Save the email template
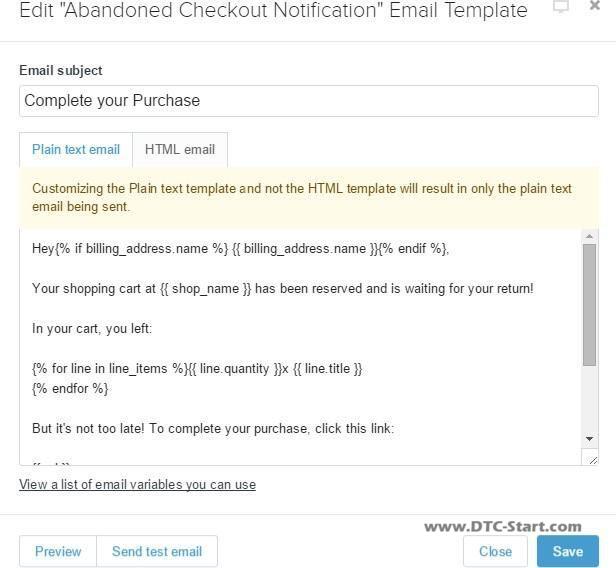The height and width of the screenshot is (568, 616). point(568,551)
